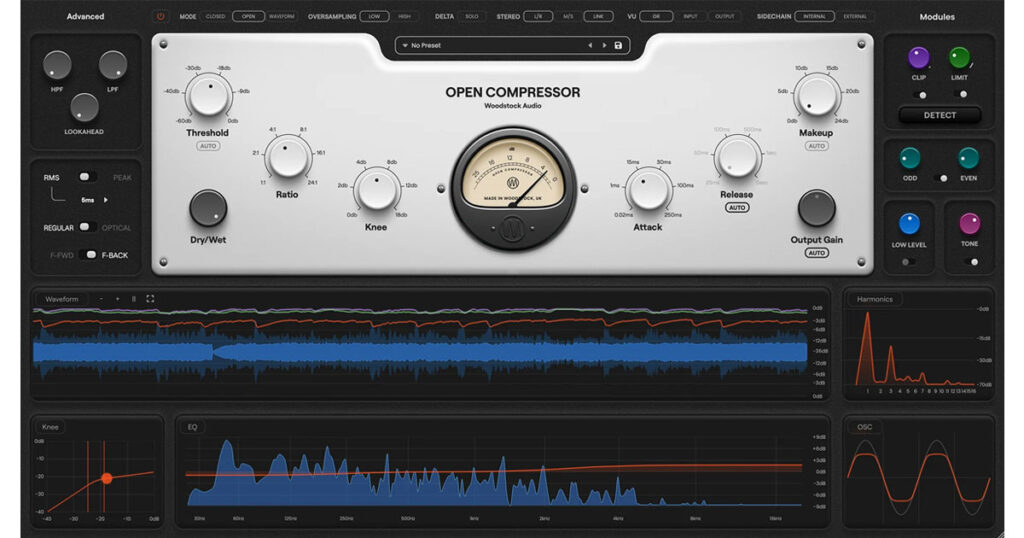Click the Harmonics panel label
This screenshot has height=538, width=1024.
tap(874, 299)
